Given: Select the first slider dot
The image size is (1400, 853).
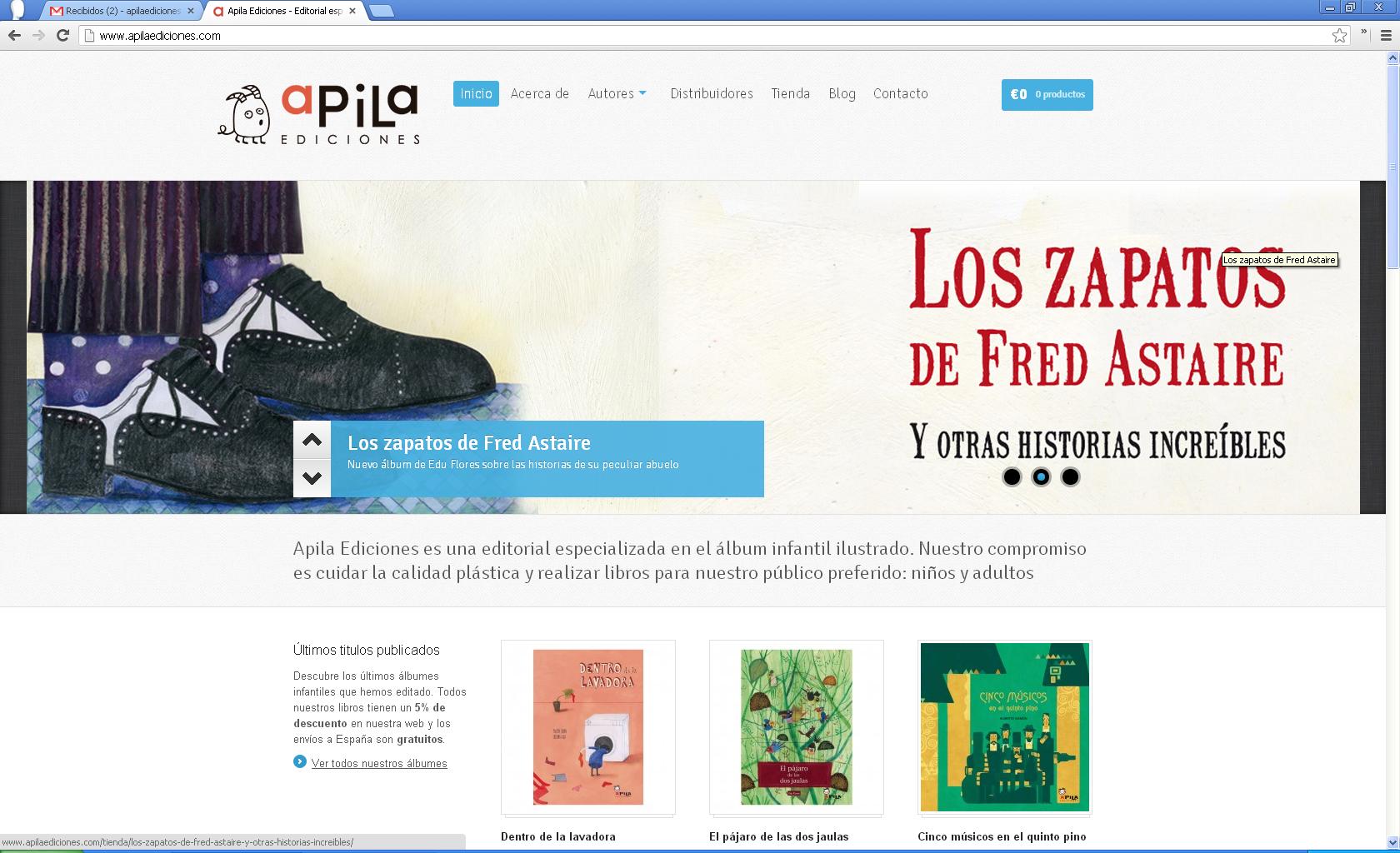Looking at the screenshot, I should click(x=1012, y=477).
